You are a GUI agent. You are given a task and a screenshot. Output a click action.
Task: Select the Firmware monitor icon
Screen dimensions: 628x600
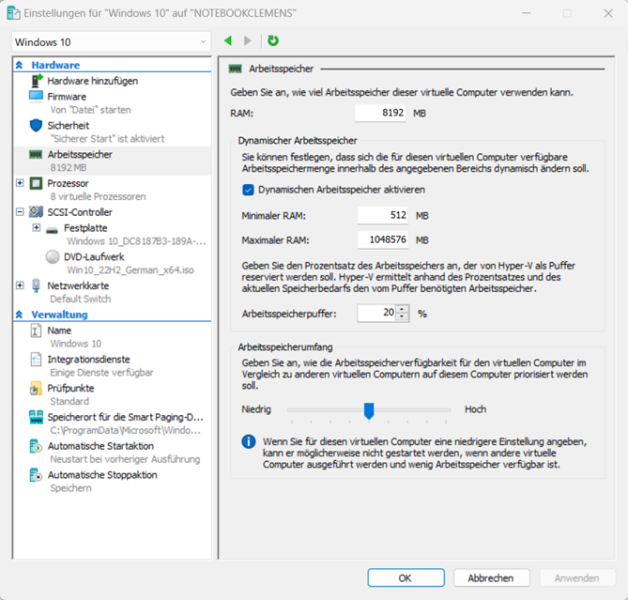[36, 97]
